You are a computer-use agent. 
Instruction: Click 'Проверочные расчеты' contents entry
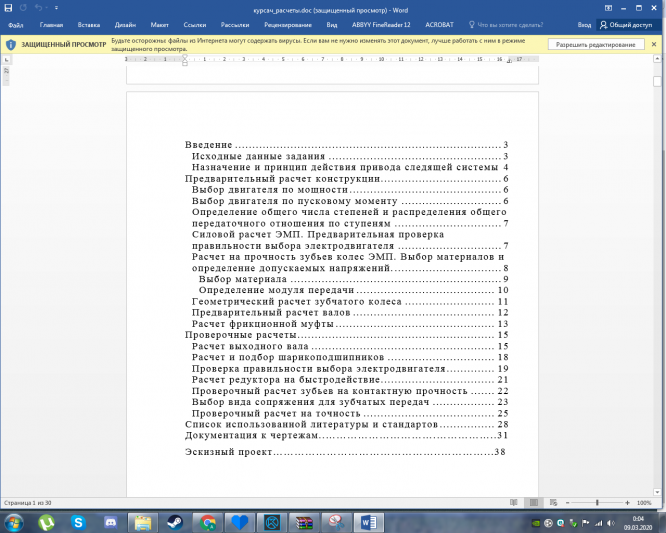click(x=240, y=335)
